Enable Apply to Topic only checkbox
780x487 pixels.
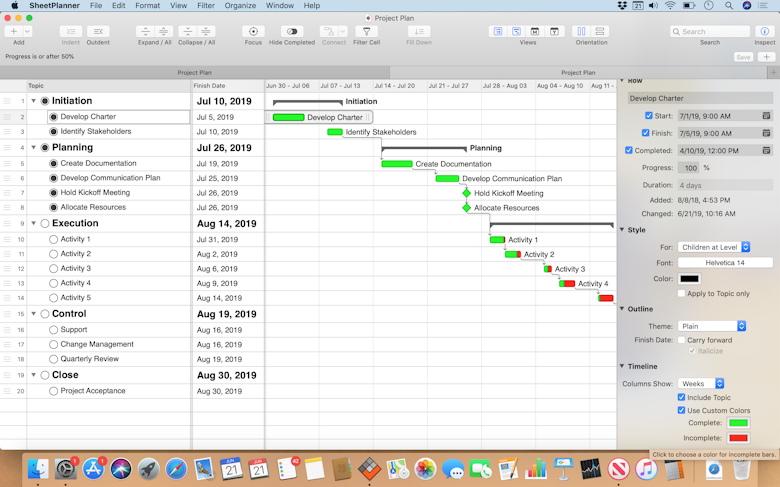[x=682, y=293]
